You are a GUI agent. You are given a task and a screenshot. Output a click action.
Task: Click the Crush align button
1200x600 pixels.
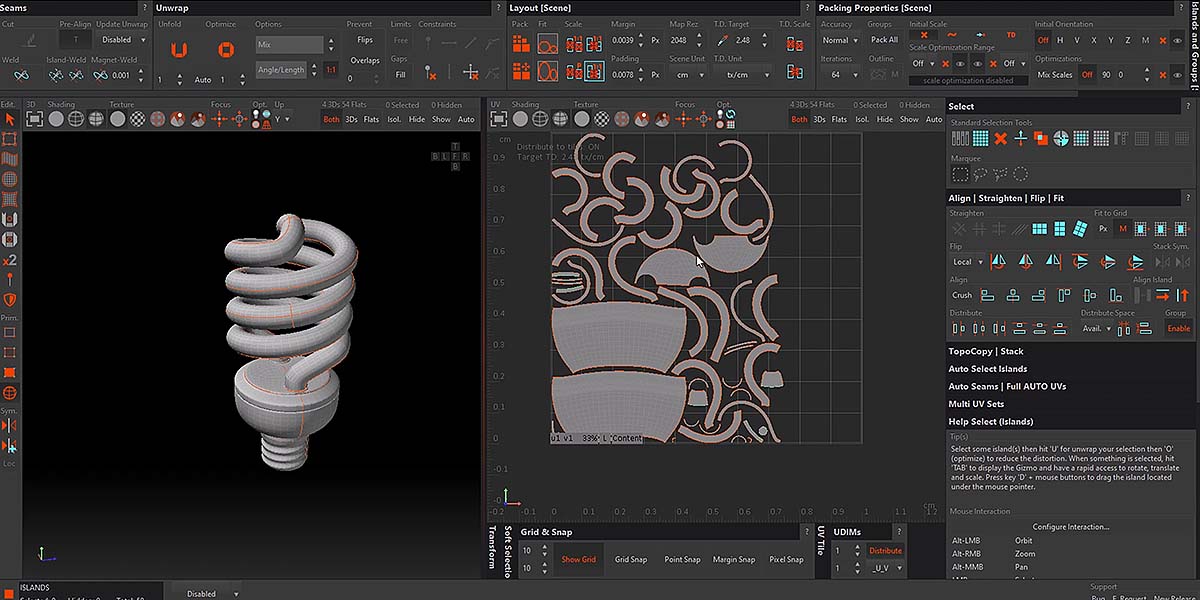(962, 295)
